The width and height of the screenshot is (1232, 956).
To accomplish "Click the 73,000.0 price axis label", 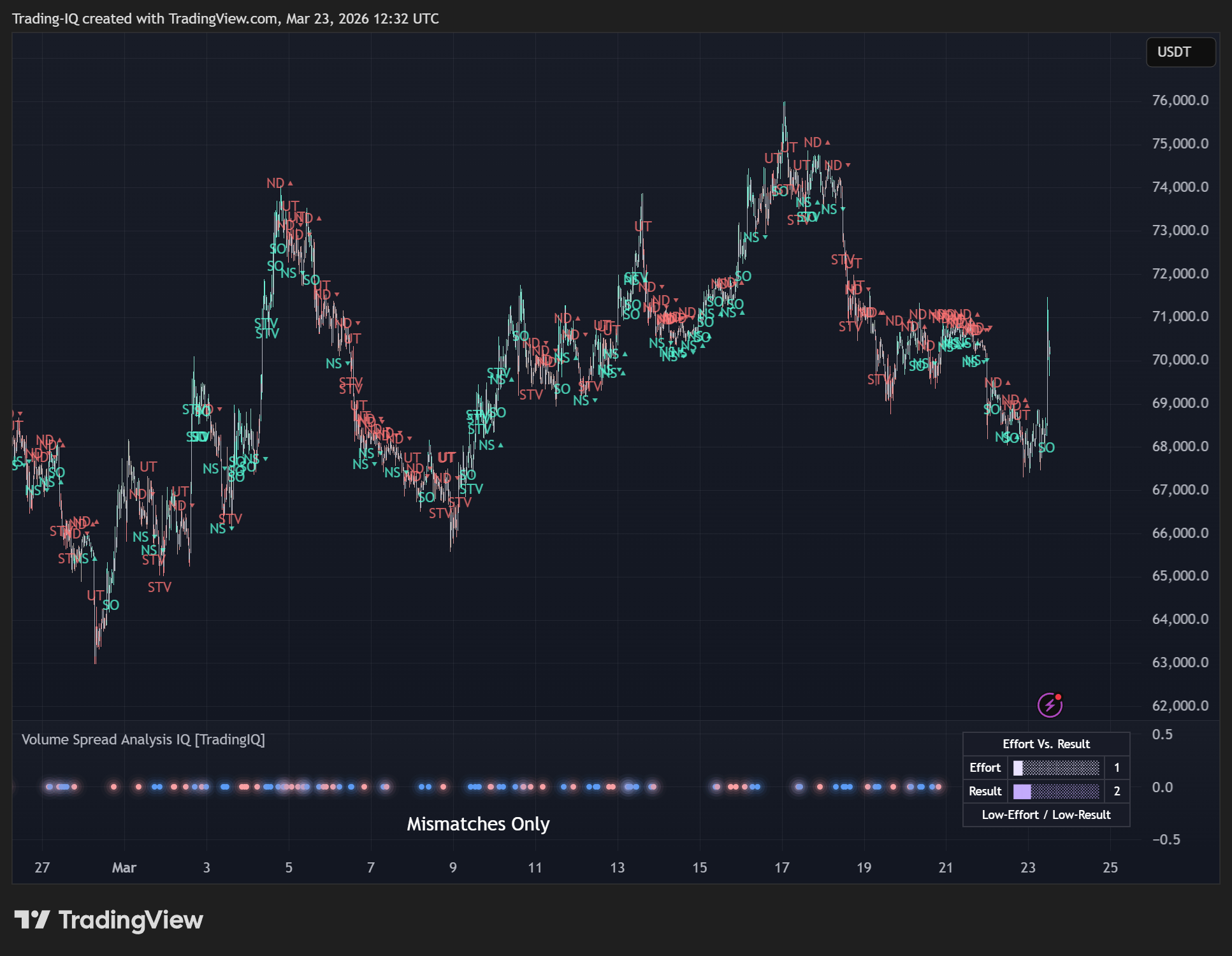I will point(1180,230).
